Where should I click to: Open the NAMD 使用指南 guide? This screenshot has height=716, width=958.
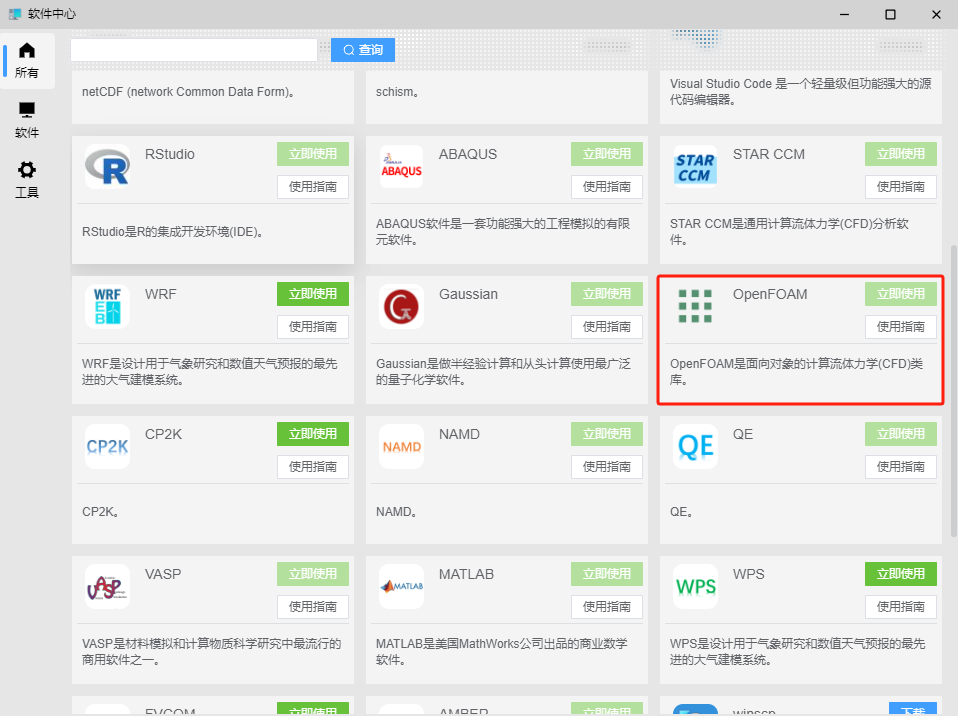point(607,467)
